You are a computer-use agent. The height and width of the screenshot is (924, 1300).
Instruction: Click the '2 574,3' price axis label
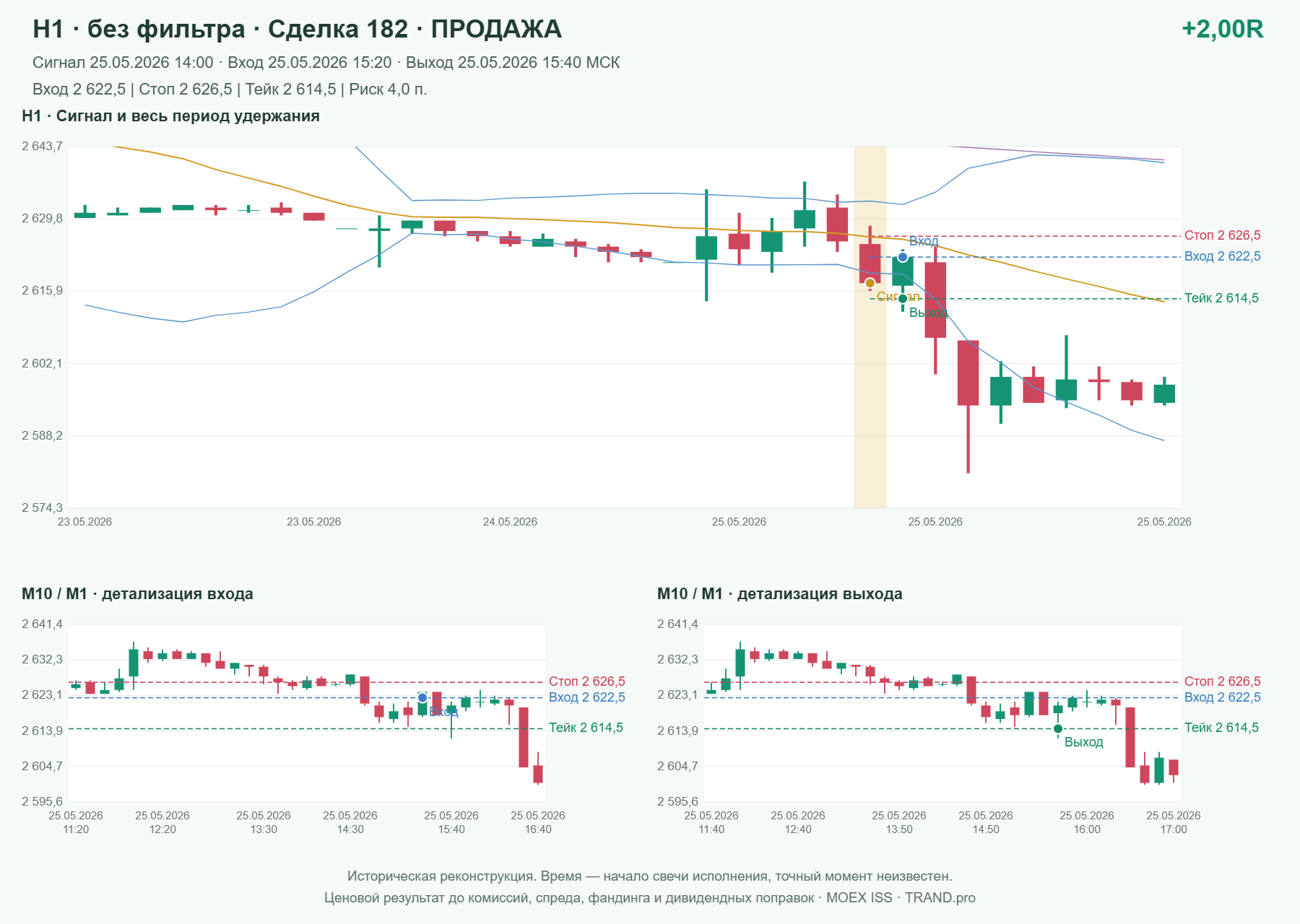point(42,507)
